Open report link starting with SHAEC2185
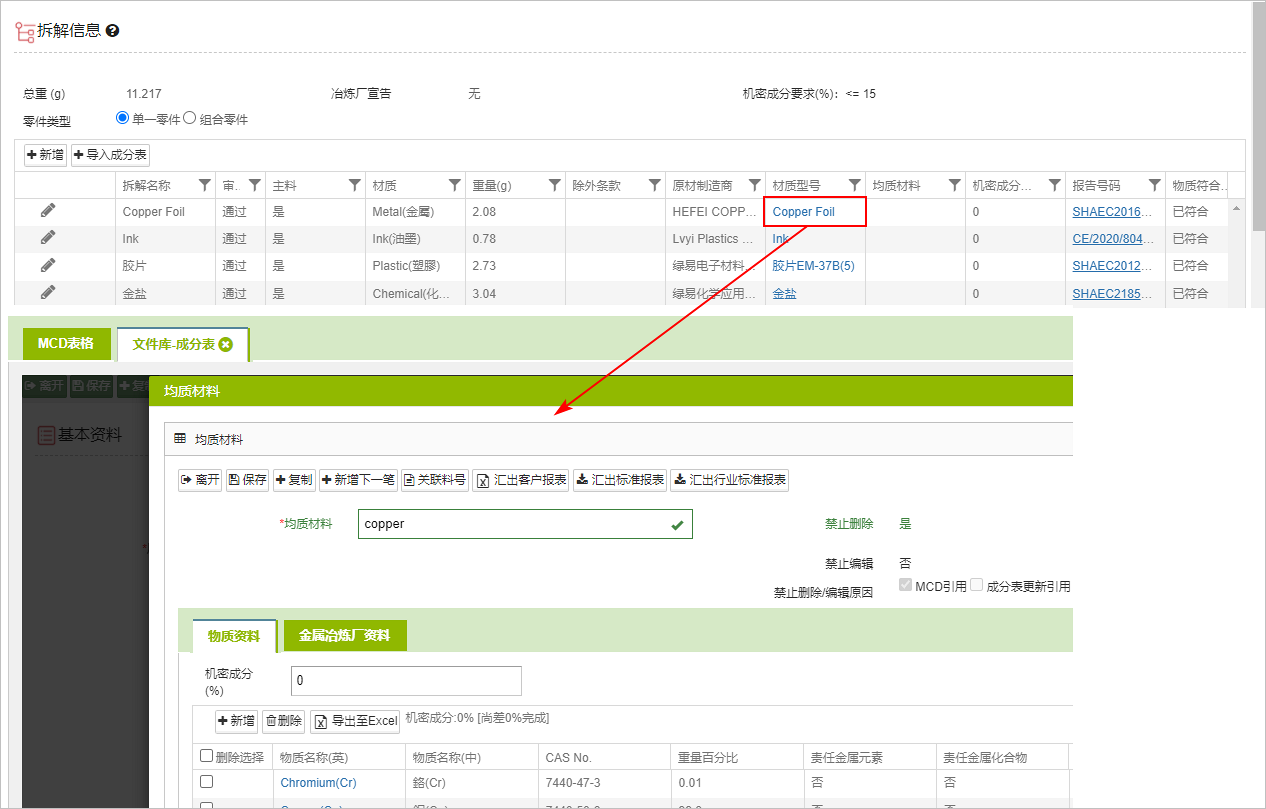The width and height of the screenshot is (1266, 809). click(x=1112, y=293)
